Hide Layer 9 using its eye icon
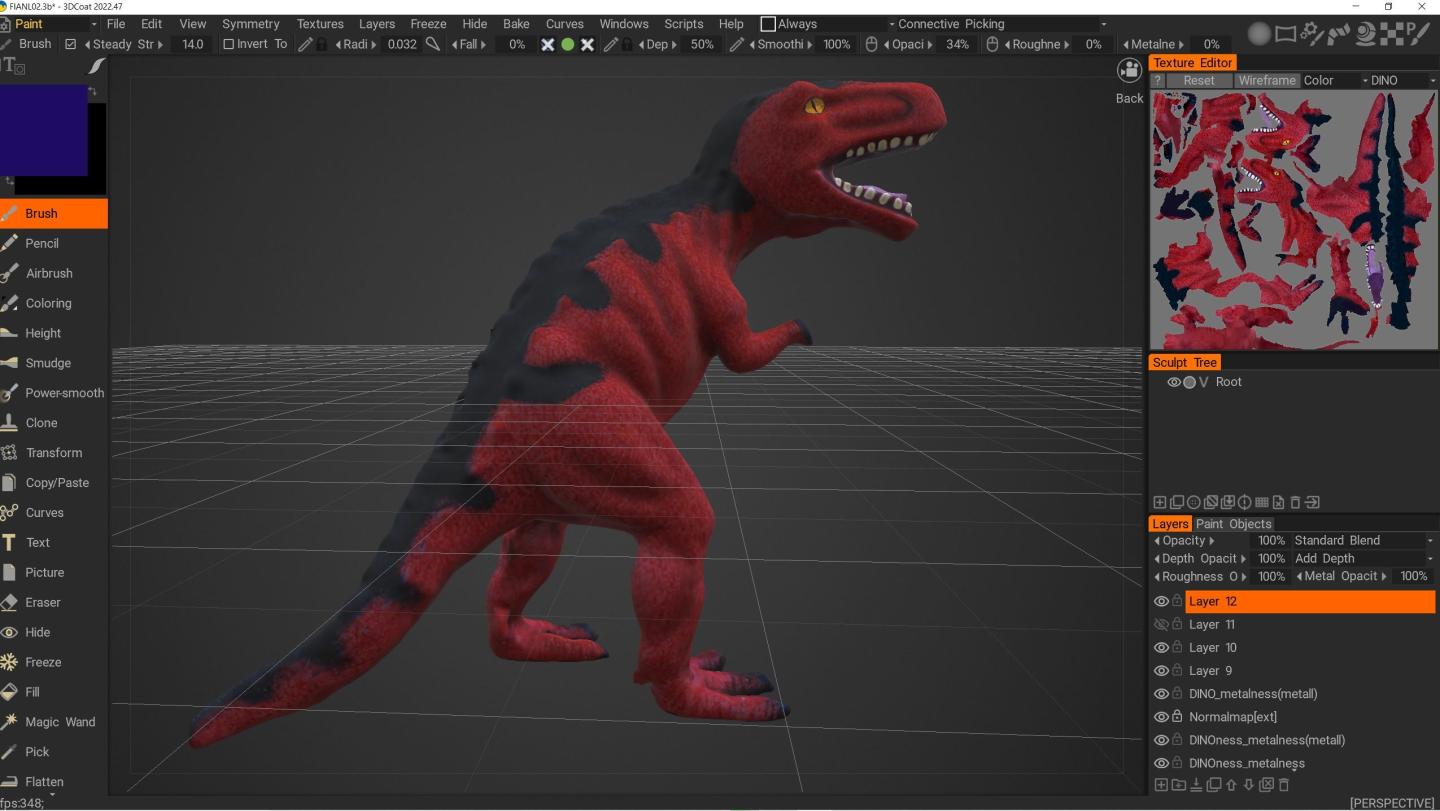 click(1161, 671)
